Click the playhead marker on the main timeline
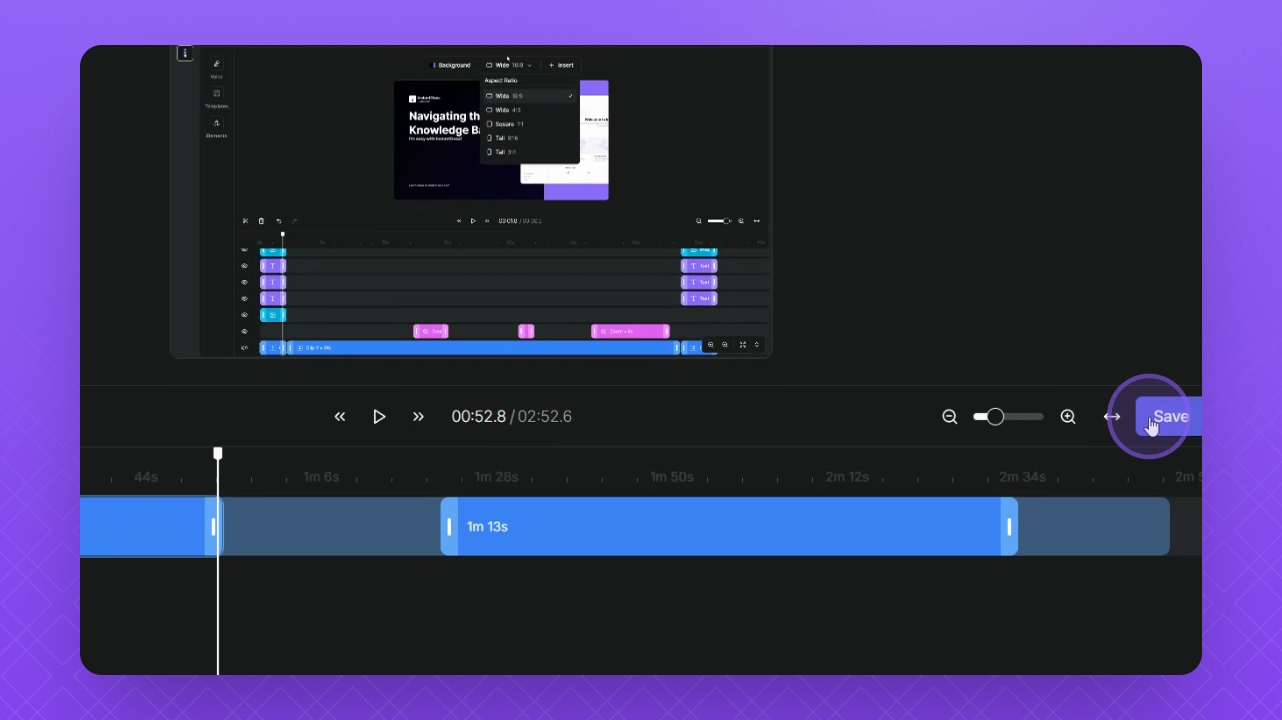The width and height of the screenshot is (1282, 720). tap(218, 453)
